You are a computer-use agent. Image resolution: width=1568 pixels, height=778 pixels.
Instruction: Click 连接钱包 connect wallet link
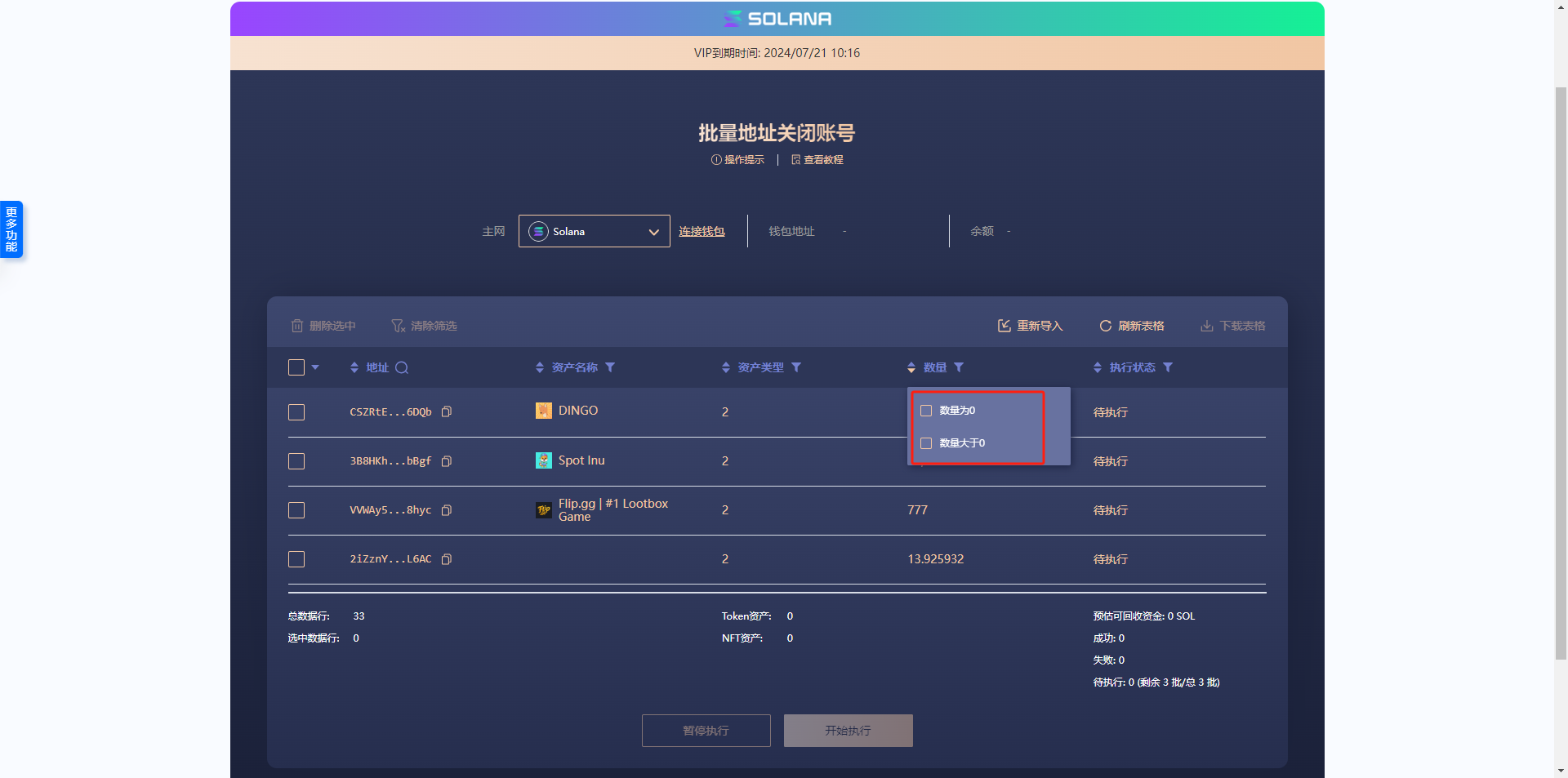point(702,232)
